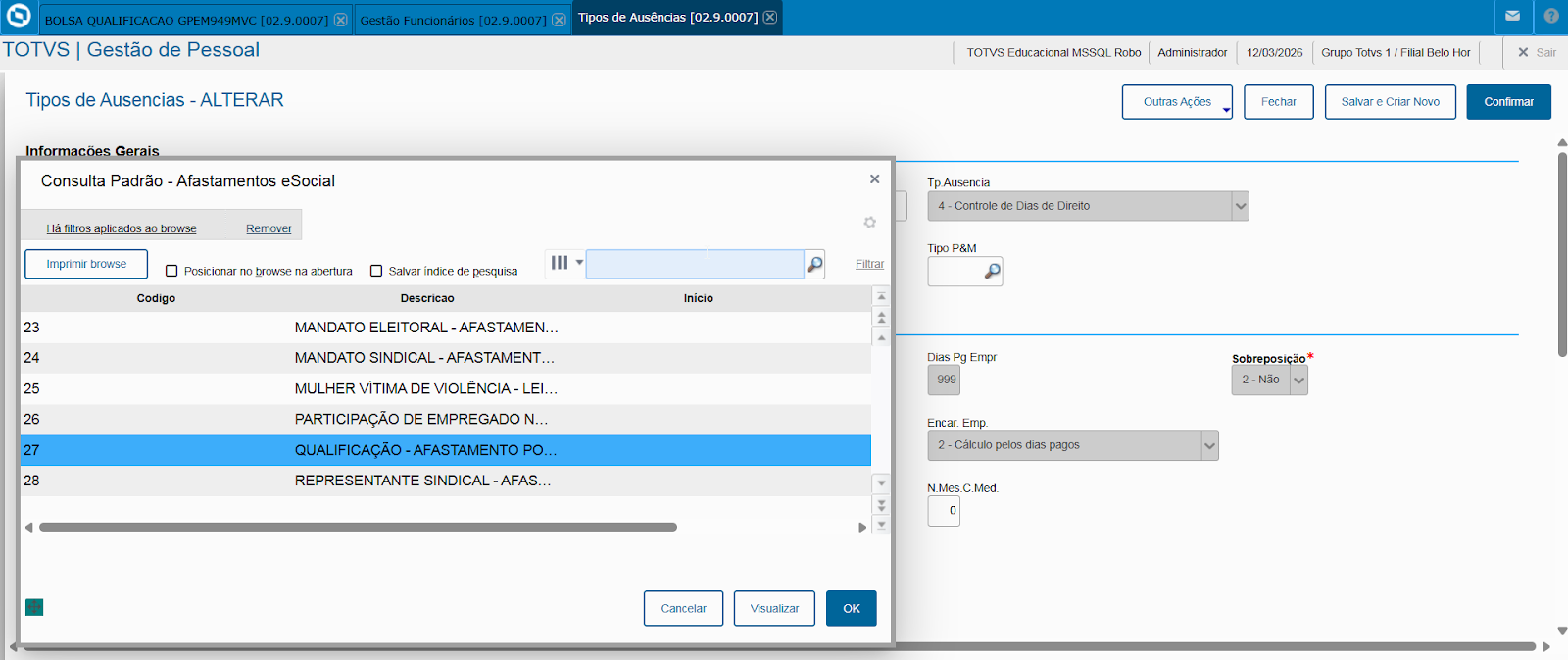Viewport: 1568px width, 660px height.
Task: Click the dialog search input field
Action: pyautogui.click(x=695, y=264)
